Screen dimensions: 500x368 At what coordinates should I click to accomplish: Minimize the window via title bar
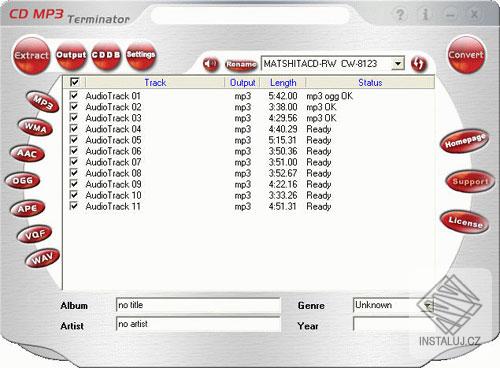[x=450, y=15]
